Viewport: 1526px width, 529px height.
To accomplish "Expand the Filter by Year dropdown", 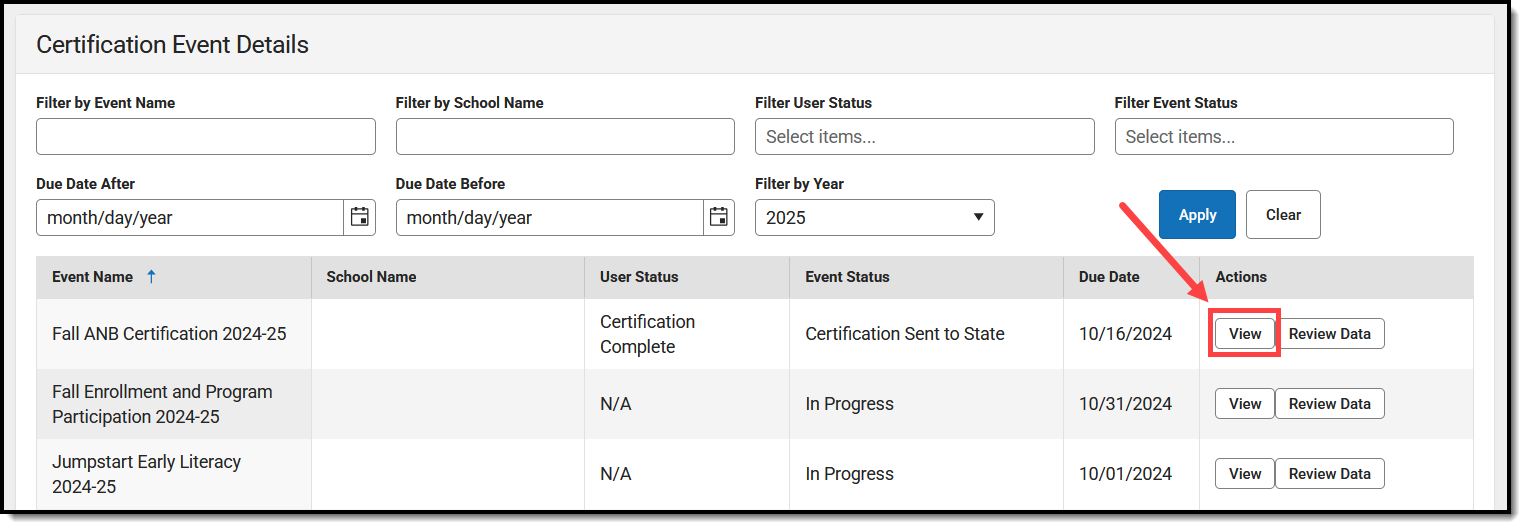I will pos(874,217).
